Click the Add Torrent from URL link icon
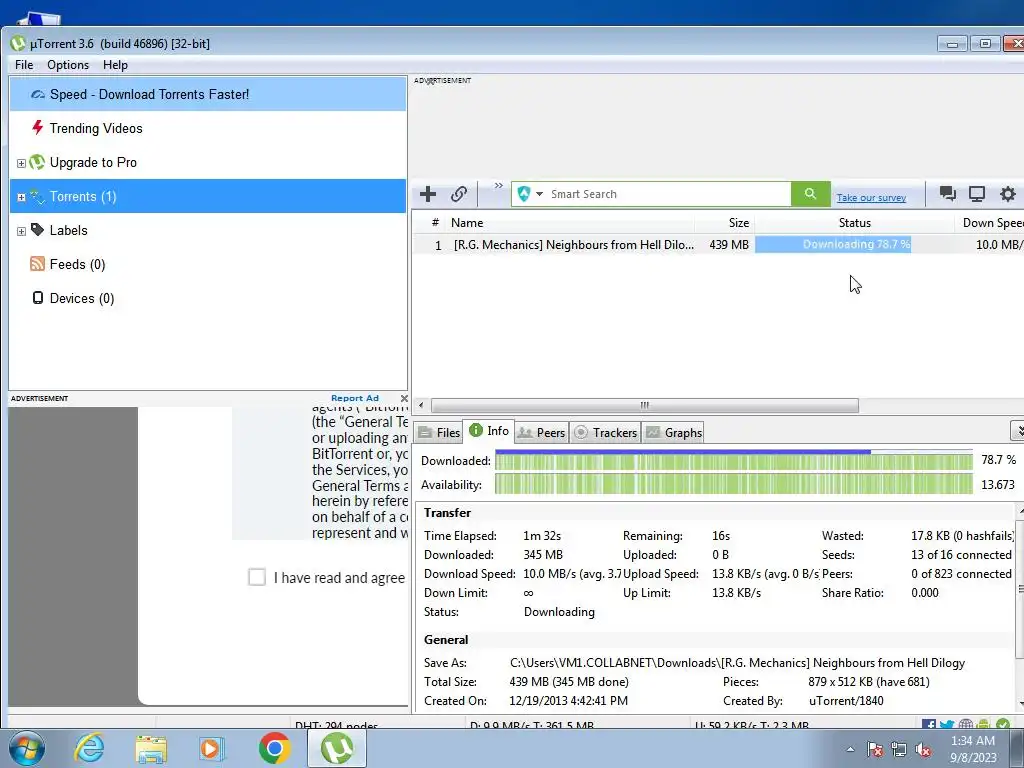 (x=458, y=194)
